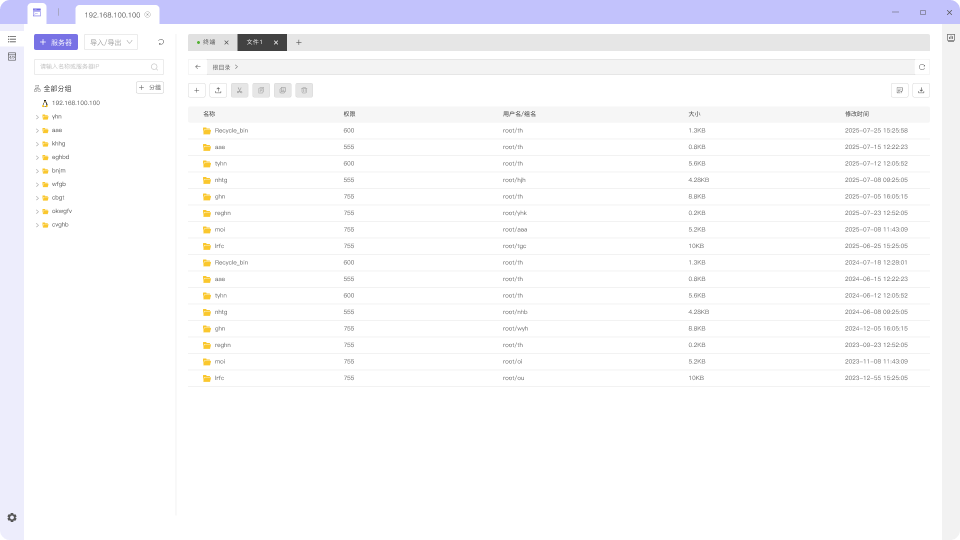Click the download icon at the toolbar's right
The height and width of the screenshot is (540, 960).
coord(921,90)
